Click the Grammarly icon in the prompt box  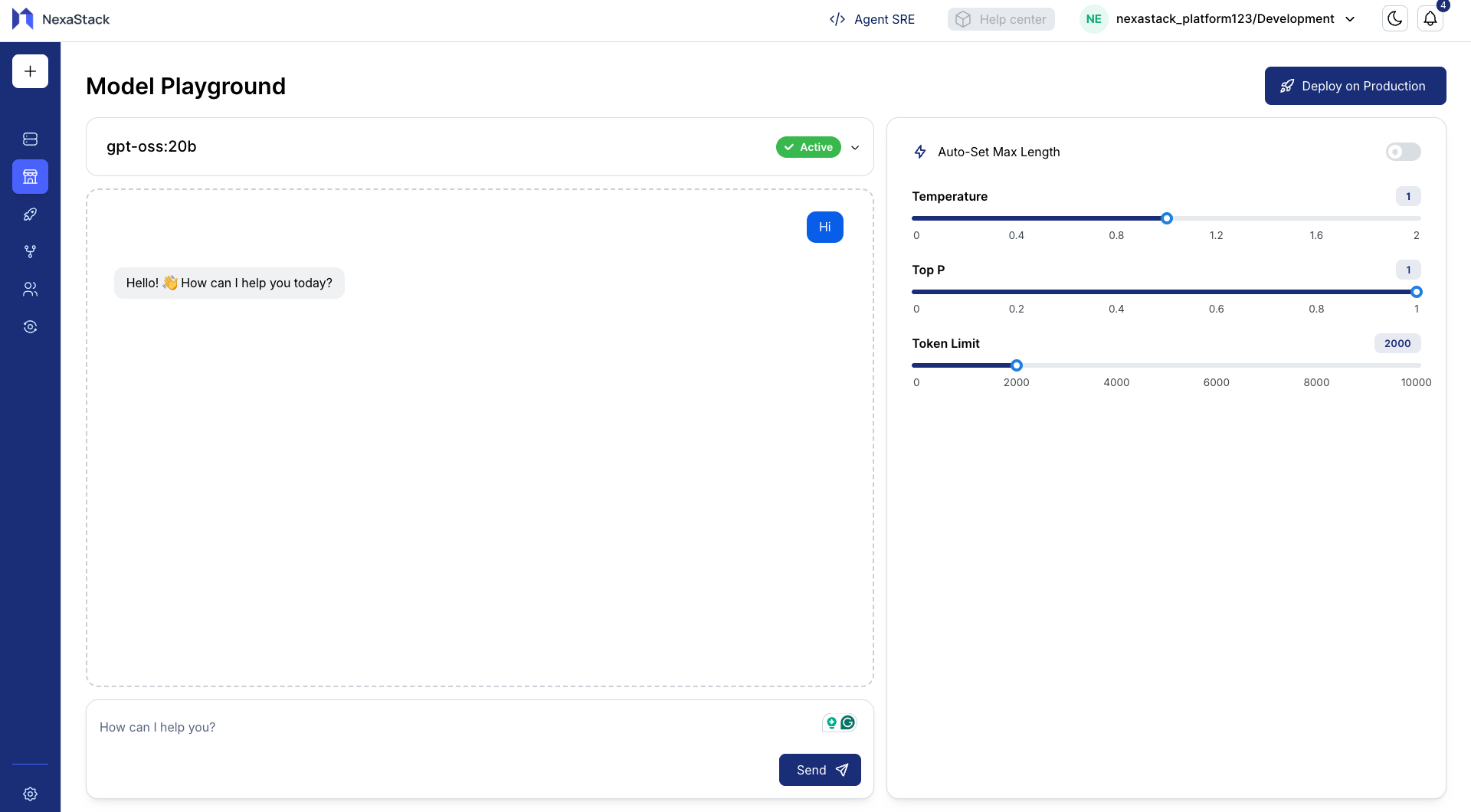pos(847,722)
